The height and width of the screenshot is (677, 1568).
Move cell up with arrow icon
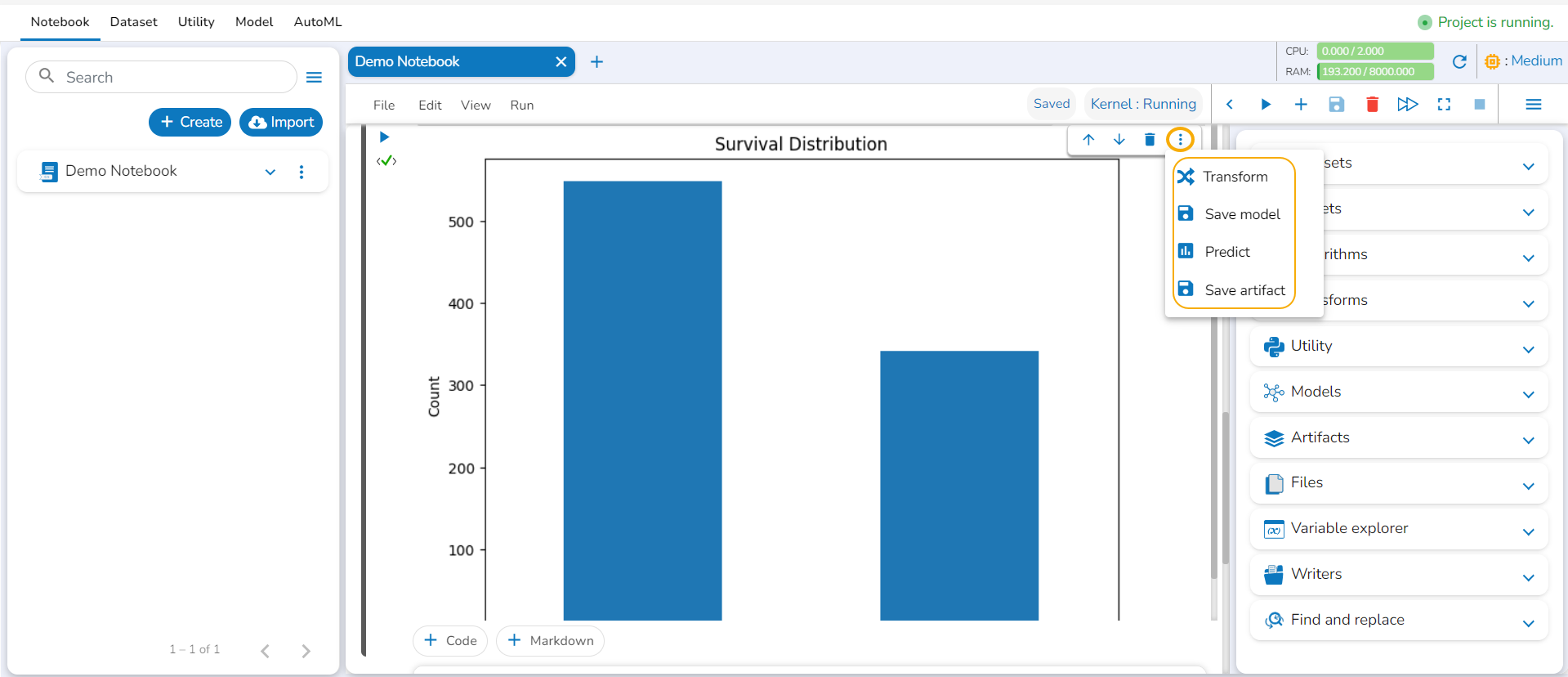[x=1088, y=140]
